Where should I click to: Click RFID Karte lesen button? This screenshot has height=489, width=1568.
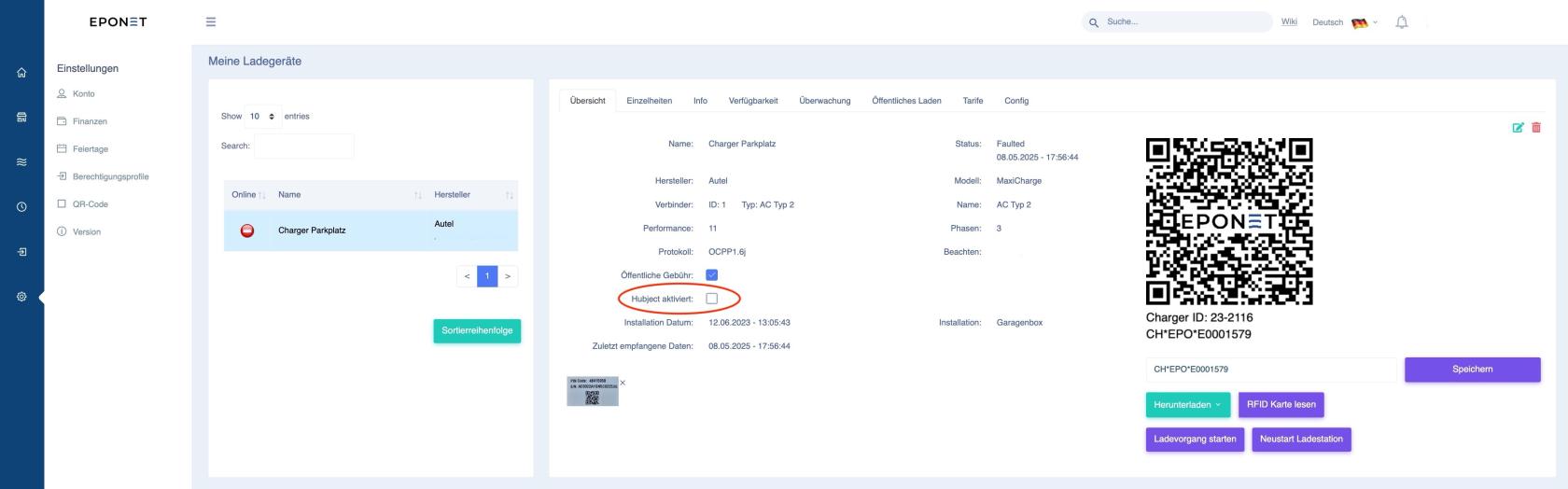point(1281,405)
